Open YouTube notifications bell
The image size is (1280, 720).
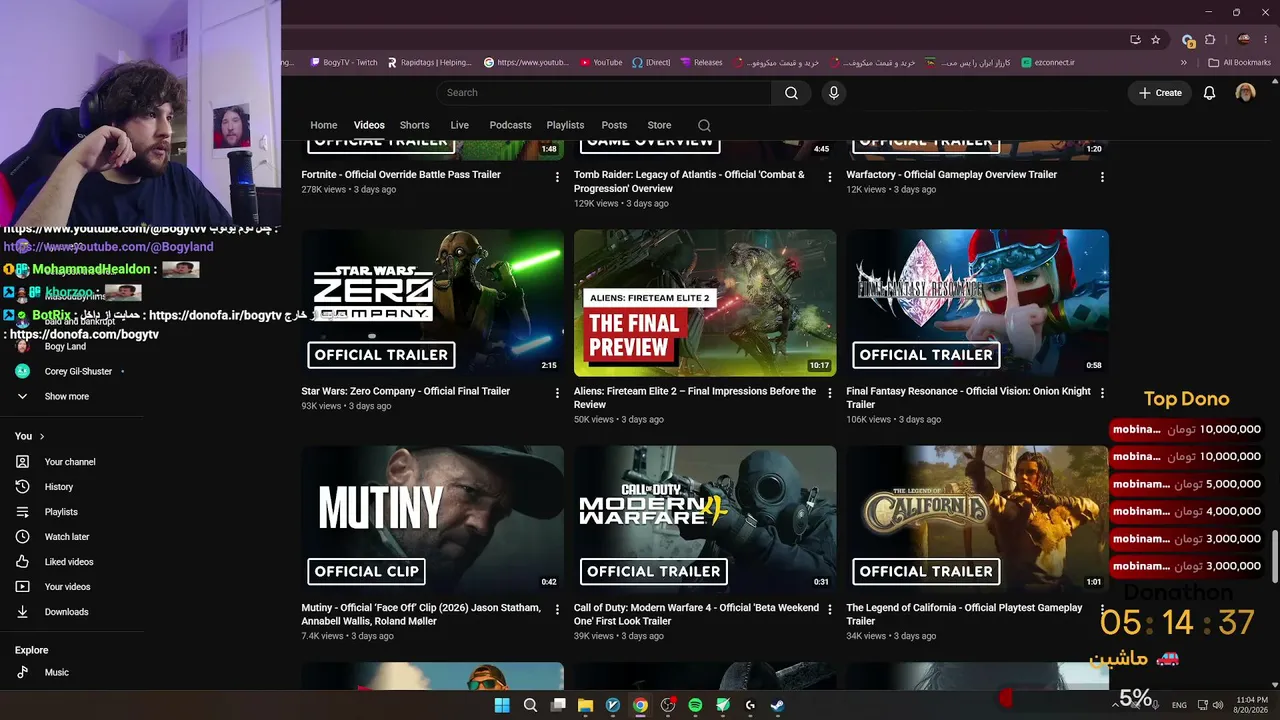coord(1209,93)
